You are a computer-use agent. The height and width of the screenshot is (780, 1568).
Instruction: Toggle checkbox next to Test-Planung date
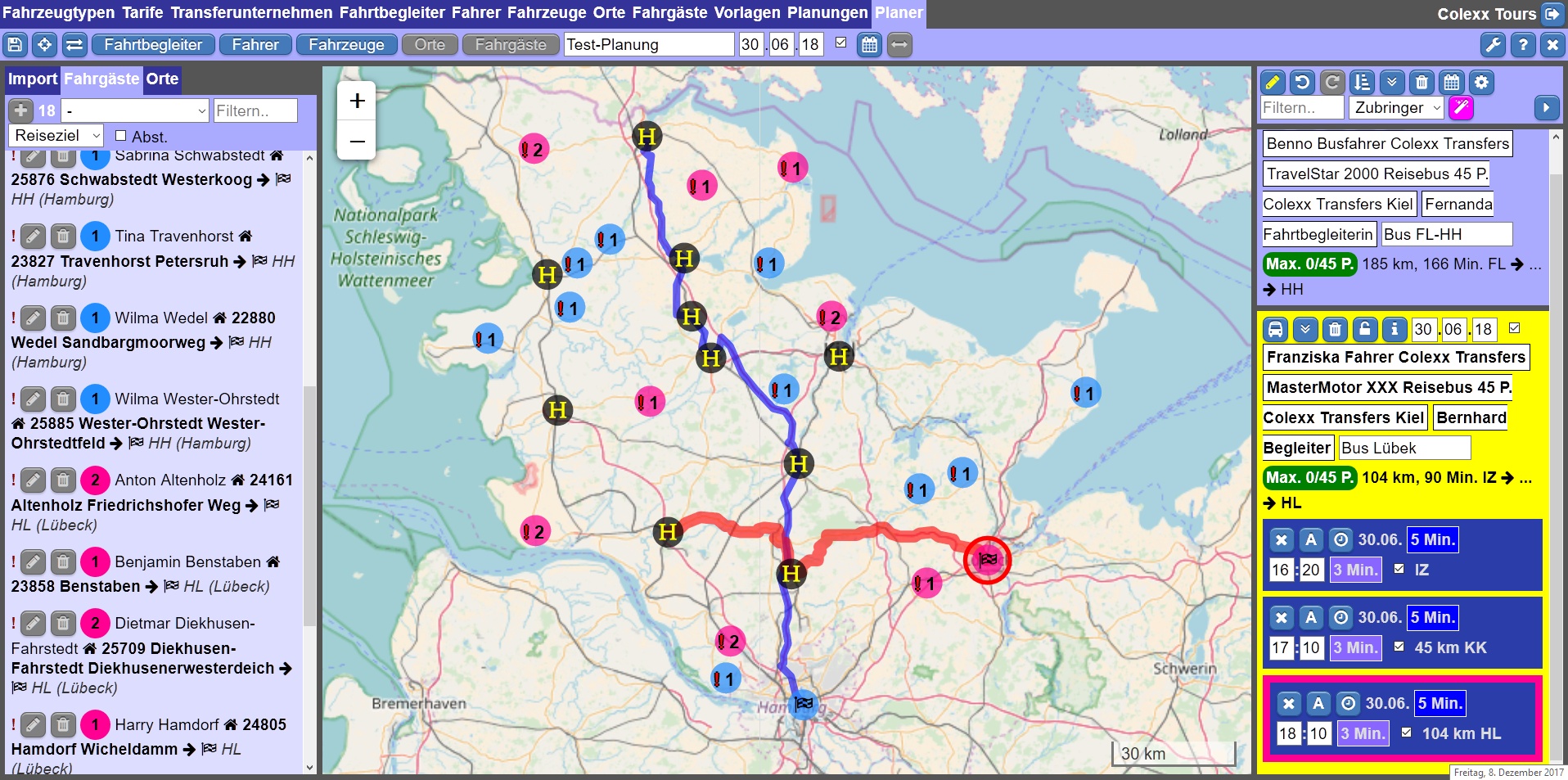coord(840,43)
